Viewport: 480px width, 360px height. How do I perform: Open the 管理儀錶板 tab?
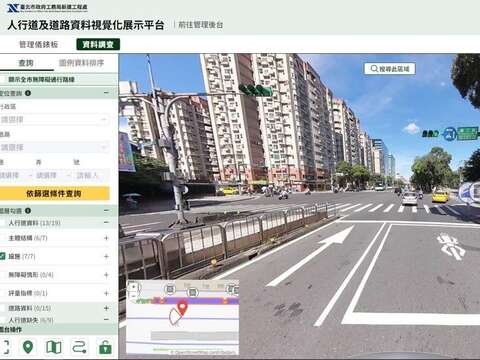tap(39, 44)
